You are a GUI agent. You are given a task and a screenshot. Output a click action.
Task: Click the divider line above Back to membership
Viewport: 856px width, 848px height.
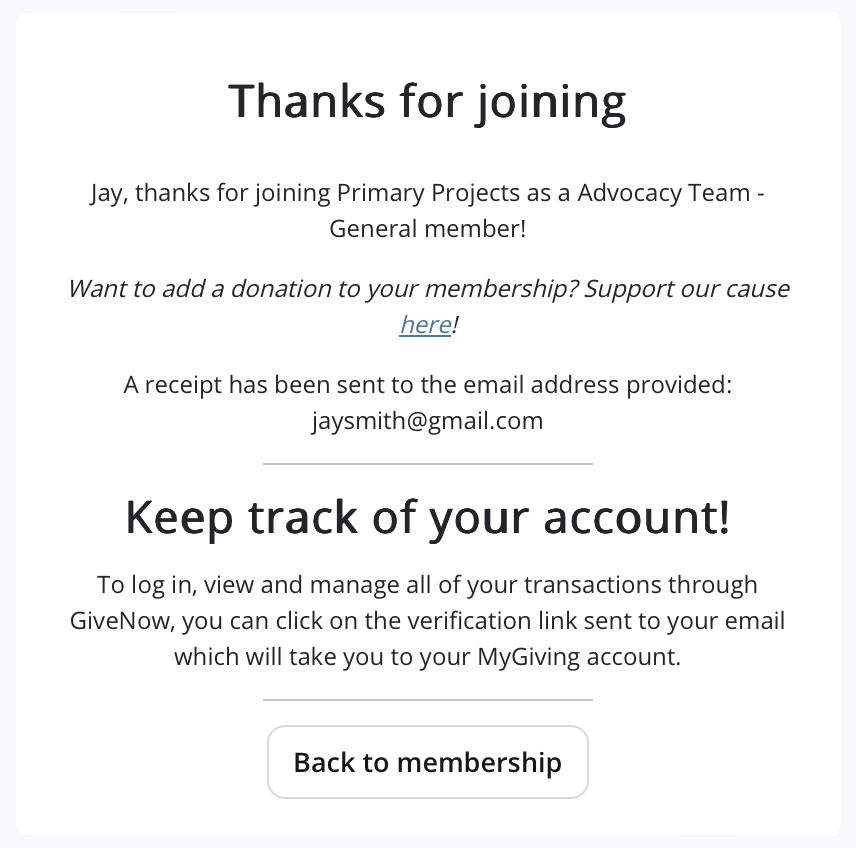427,700
